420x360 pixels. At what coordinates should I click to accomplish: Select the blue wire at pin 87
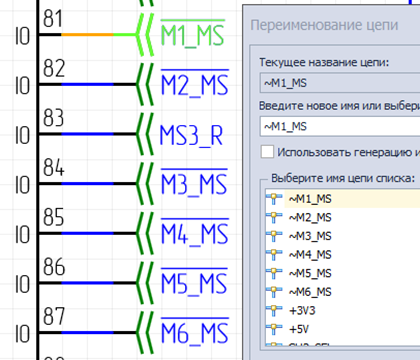point(87,333)
